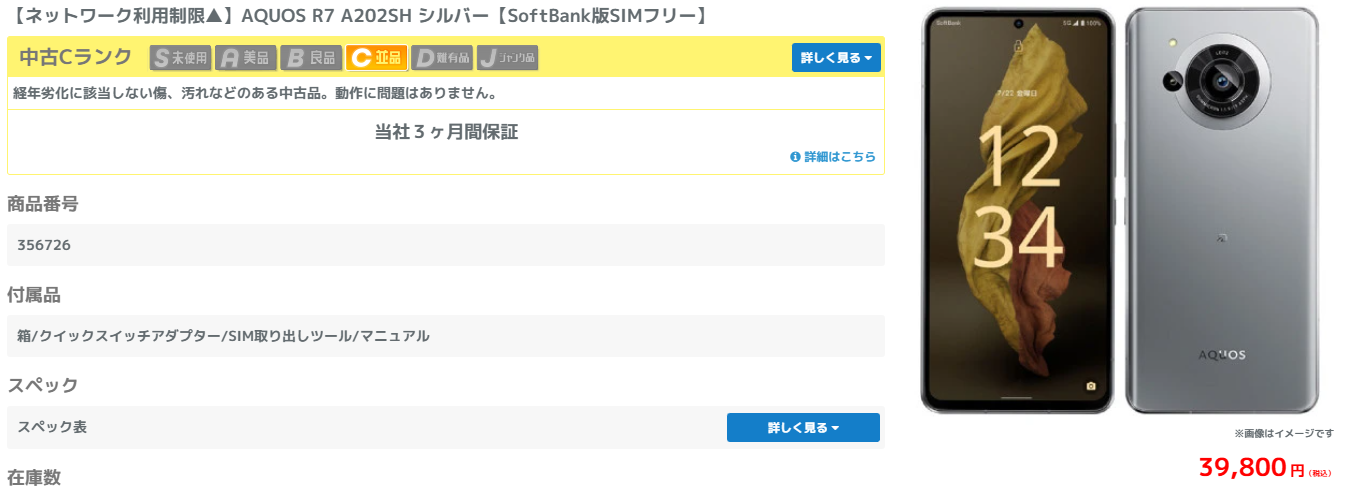Click the 付属品 accessories list row
The image size is (1351, 486).
(x=223, y=336)
